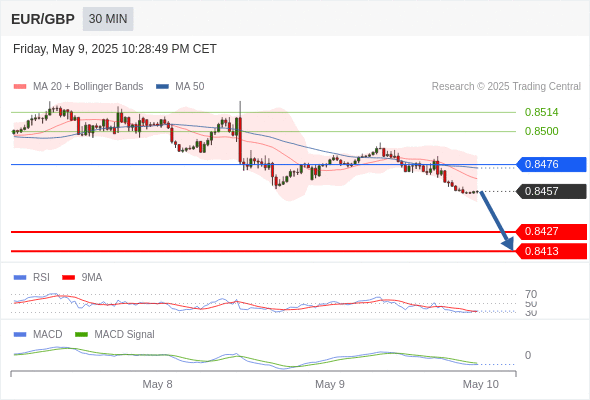The width and height of the screenshot is (590, 400).
Task: Click the May 9 date axis label
Action: coord(330,384)
